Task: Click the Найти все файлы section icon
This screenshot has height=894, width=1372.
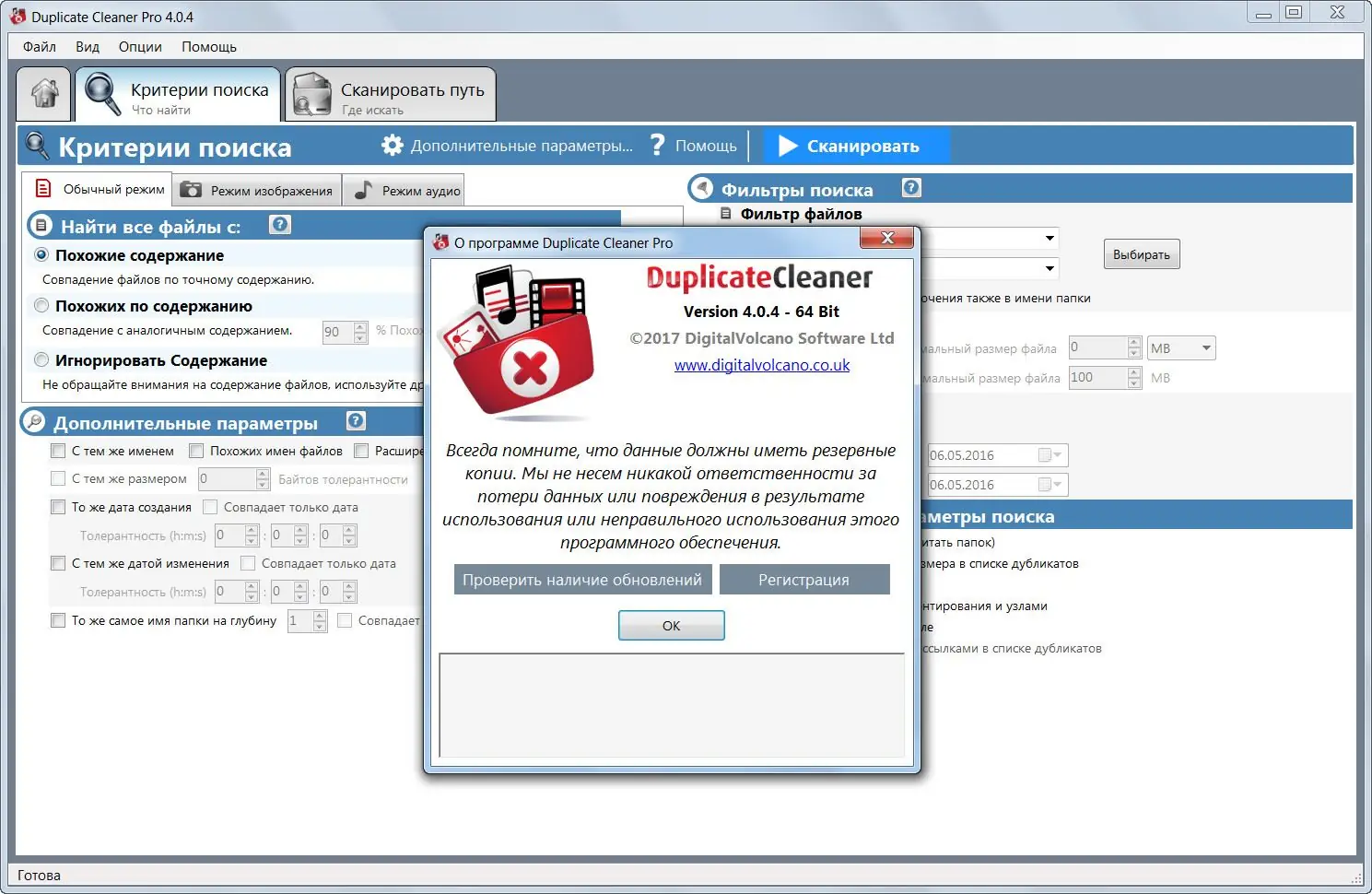Action: click(x=41, y=225)
